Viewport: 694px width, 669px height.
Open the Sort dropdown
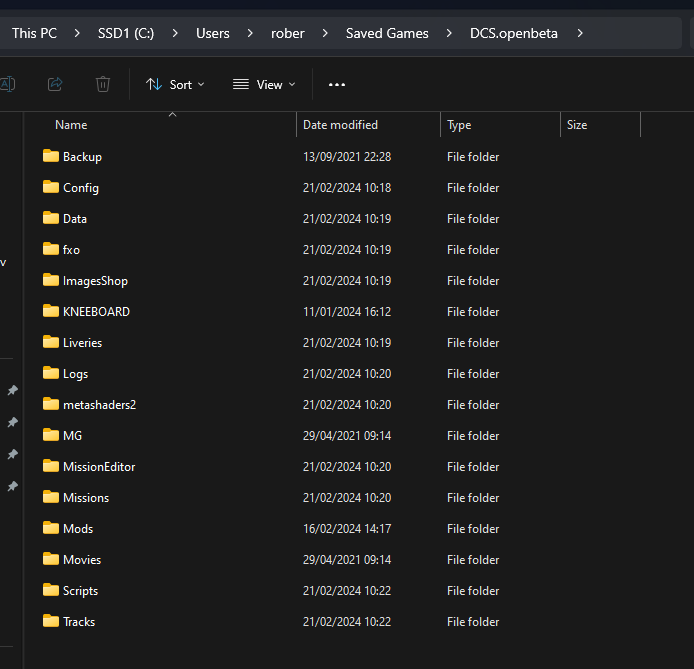tap(175, 85)
